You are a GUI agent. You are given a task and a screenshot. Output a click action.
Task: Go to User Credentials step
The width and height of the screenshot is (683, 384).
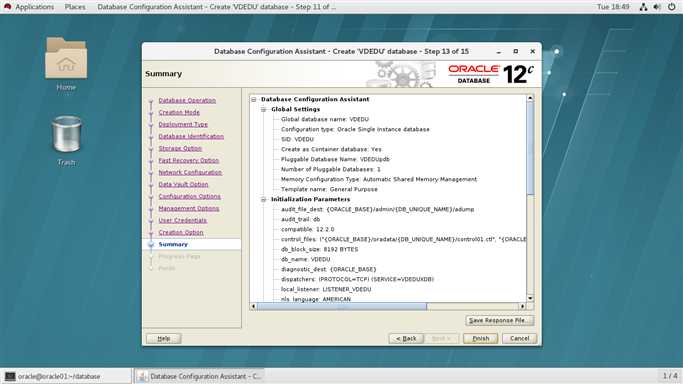click(x=183, y=220)
